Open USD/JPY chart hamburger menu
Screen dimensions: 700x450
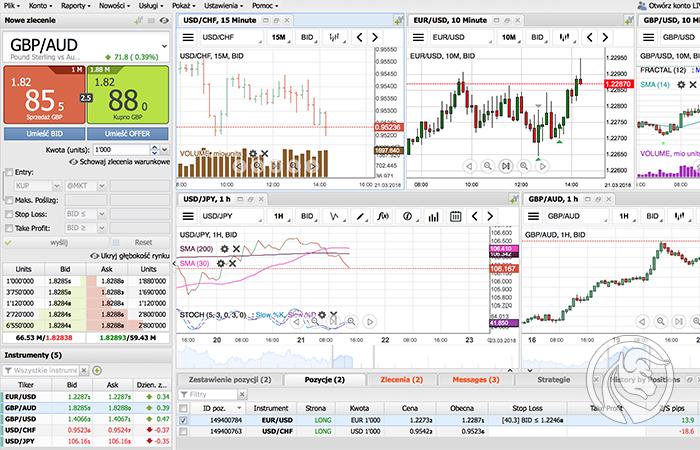tap(188, 217)
